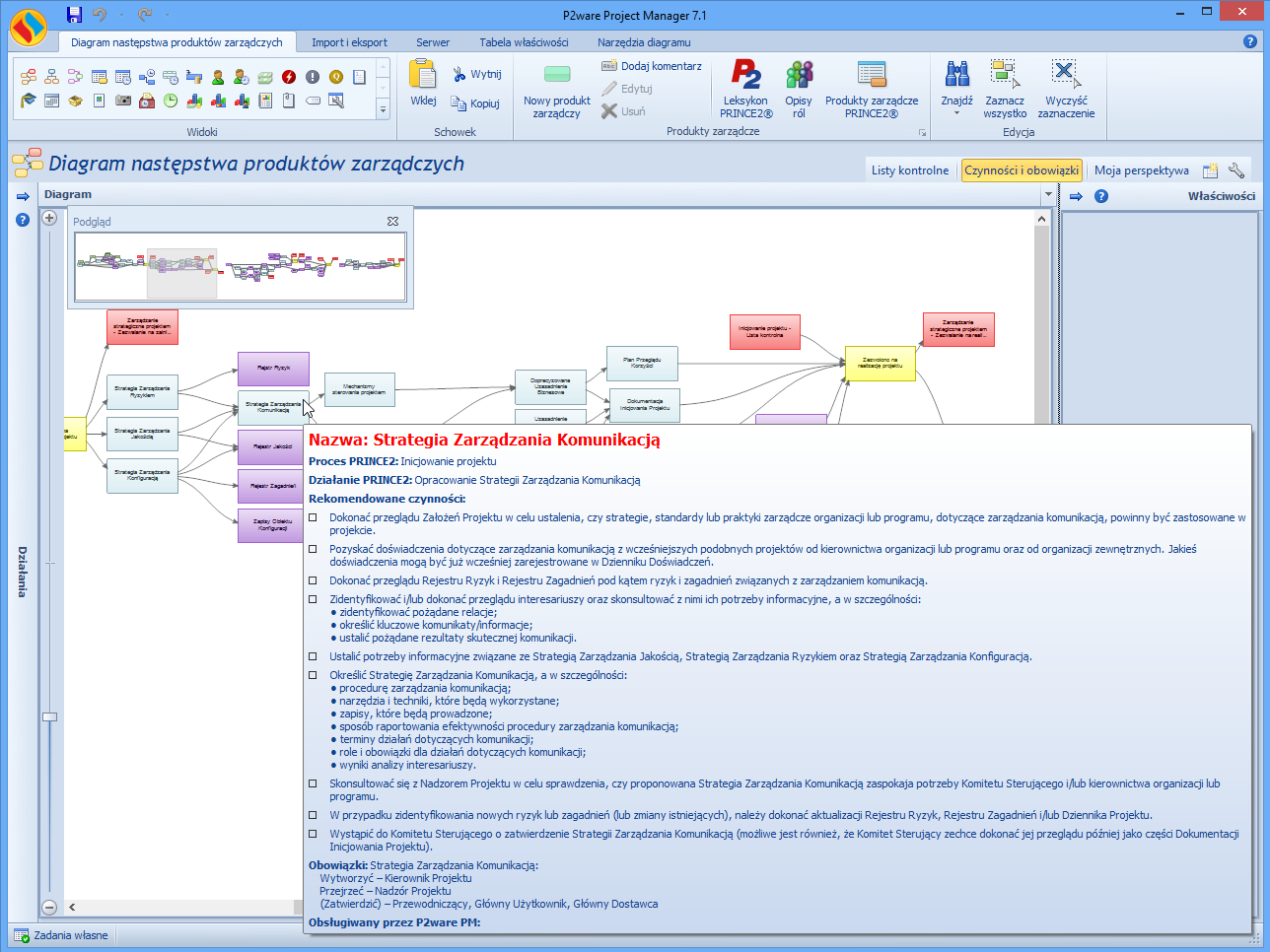The image size is (1270, 952).
Task: Check the box for Dokonać przeglądu Założeń Projektu
Action: click(313, 517)
